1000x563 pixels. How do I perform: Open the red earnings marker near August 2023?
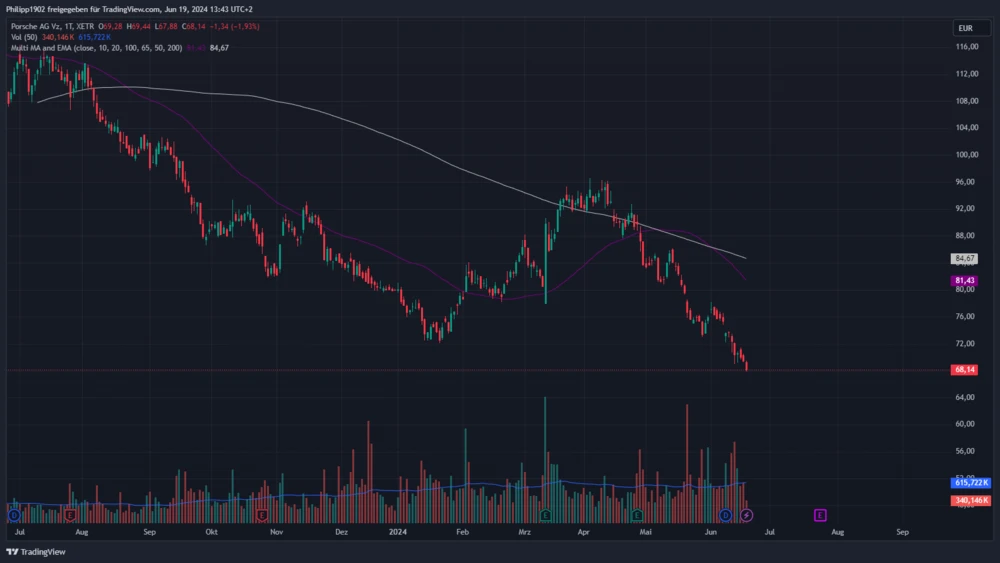[70, 515]
